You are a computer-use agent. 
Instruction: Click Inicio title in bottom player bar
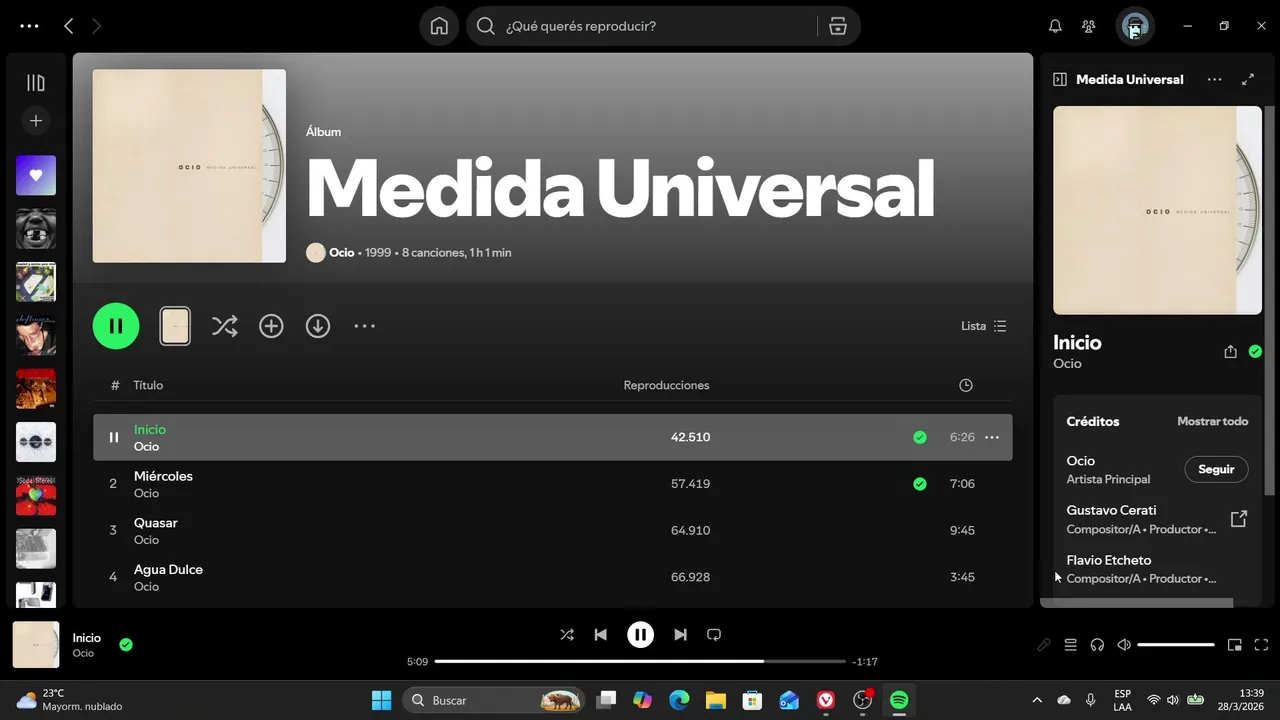(x=87, y=638)
